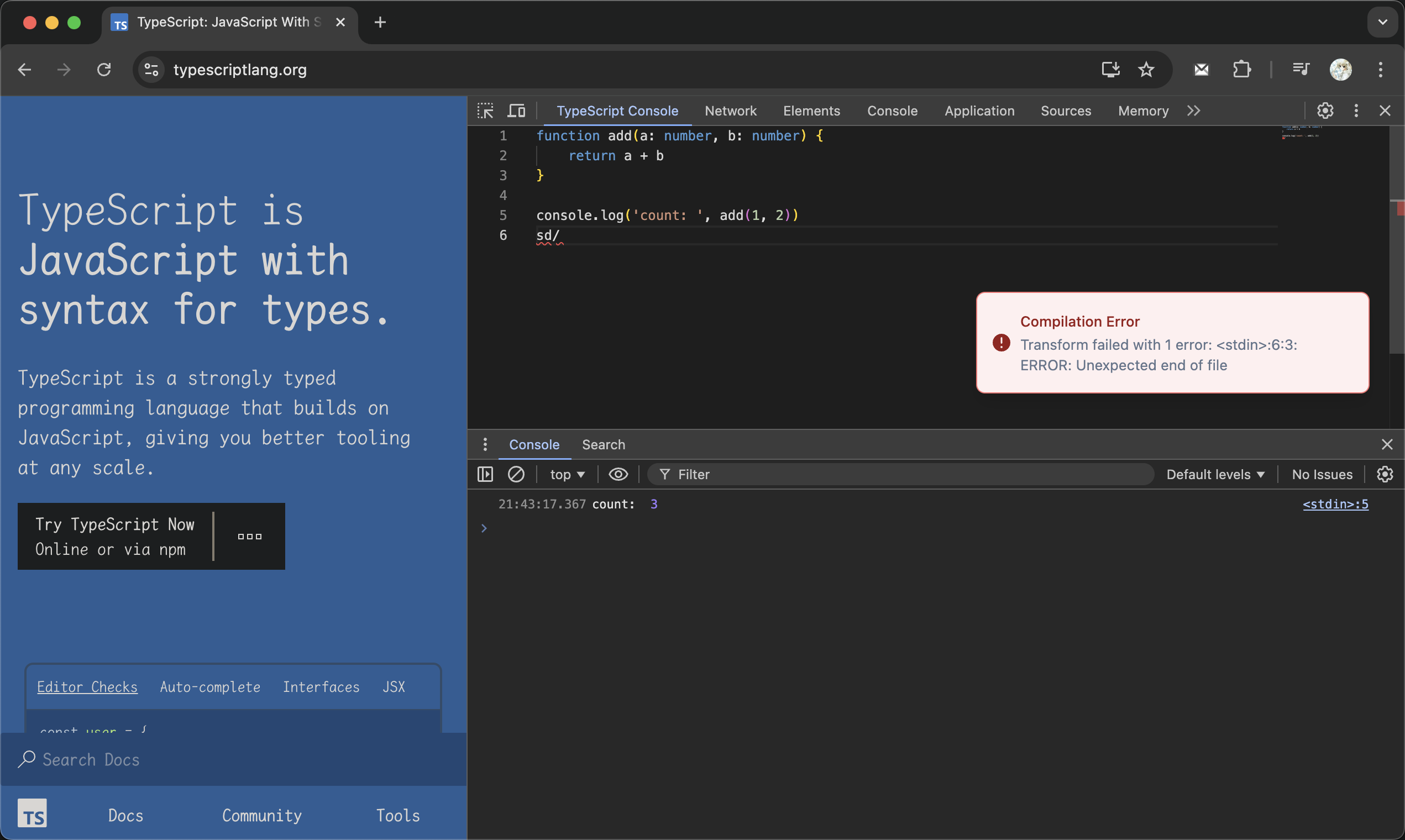This screenshot has width=1405, height=840.
Task: Clear the console output
Action: (516, 474)
